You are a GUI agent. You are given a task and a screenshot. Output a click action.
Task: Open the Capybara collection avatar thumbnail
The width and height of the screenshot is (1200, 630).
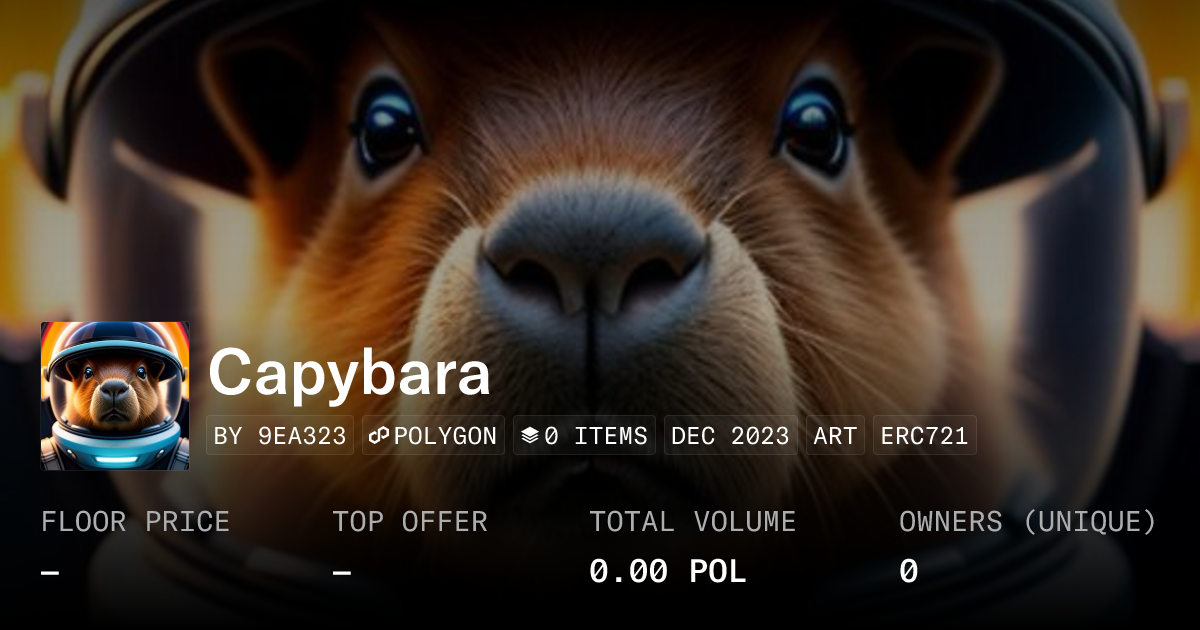tap(115, 396)
